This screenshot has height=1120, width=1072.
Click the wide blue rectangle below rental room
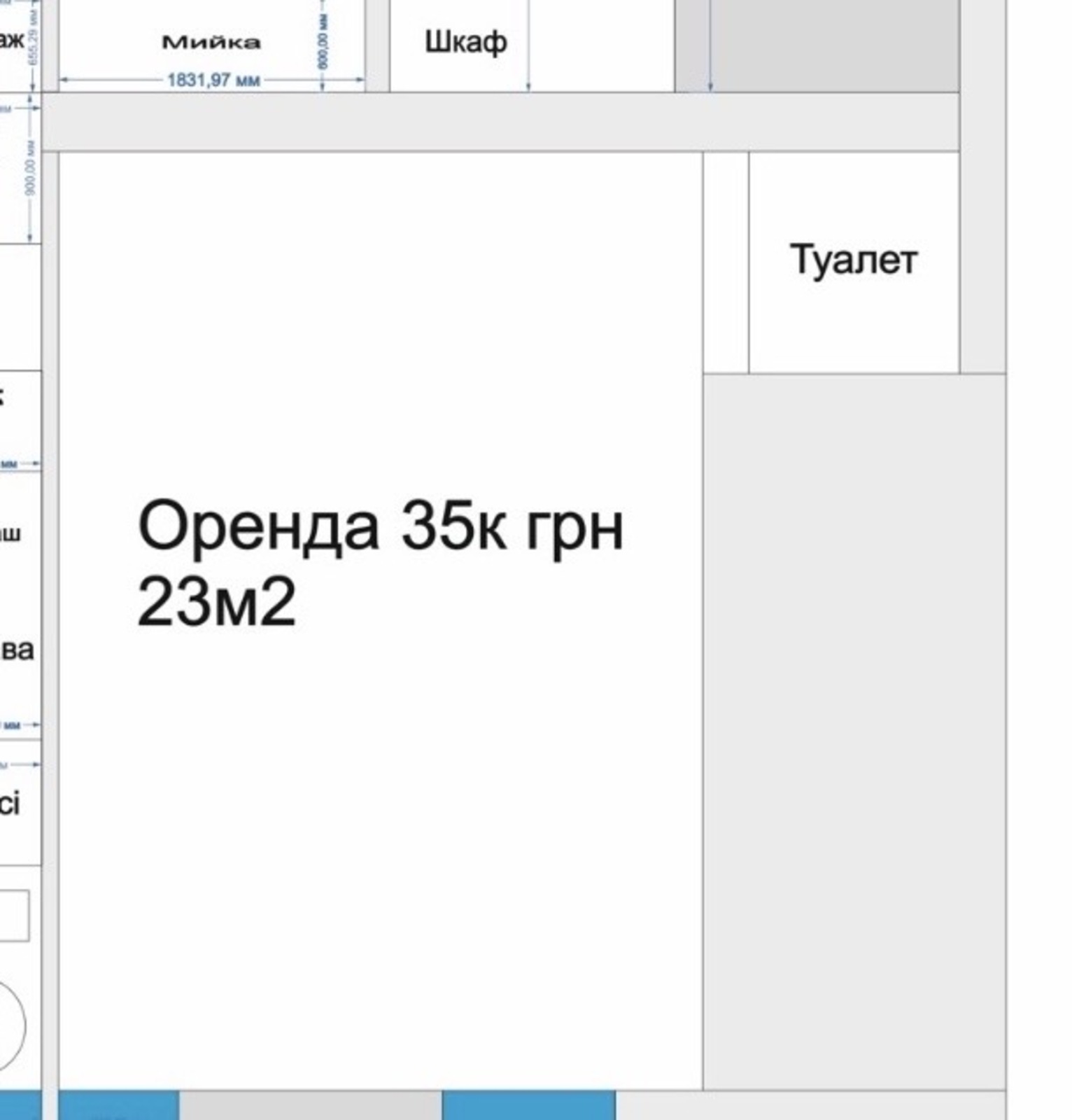pyautogui.click(x=528, y=1105)
